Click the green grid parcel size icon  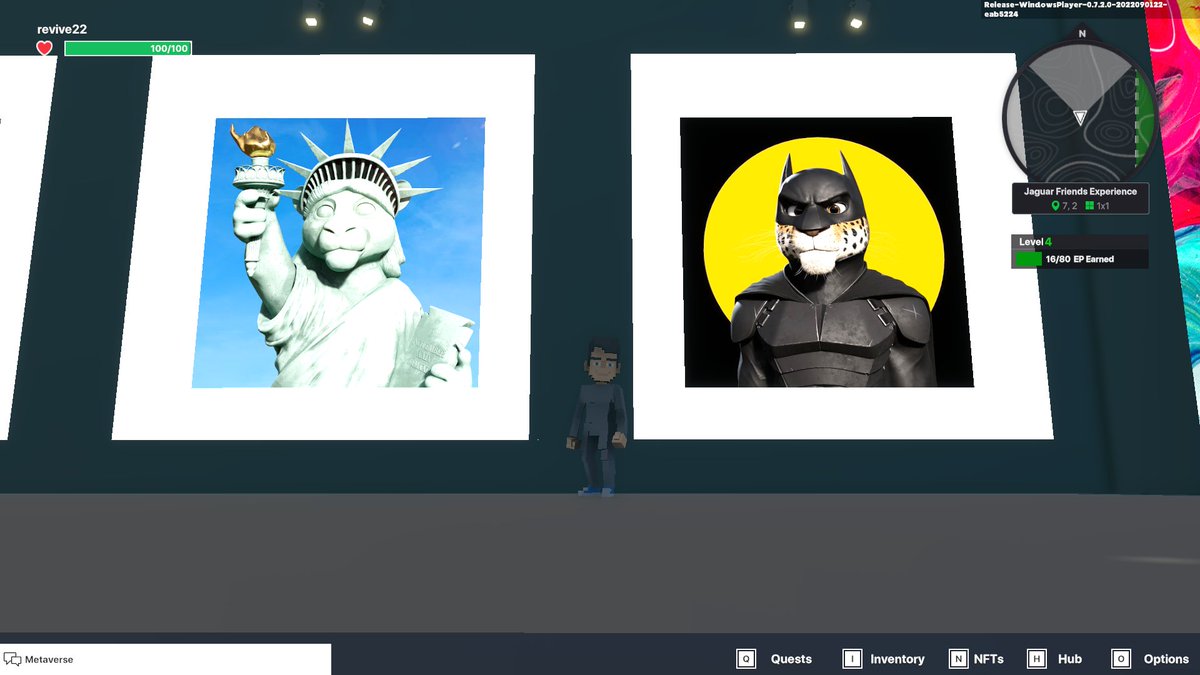[x=1090, y=206]
